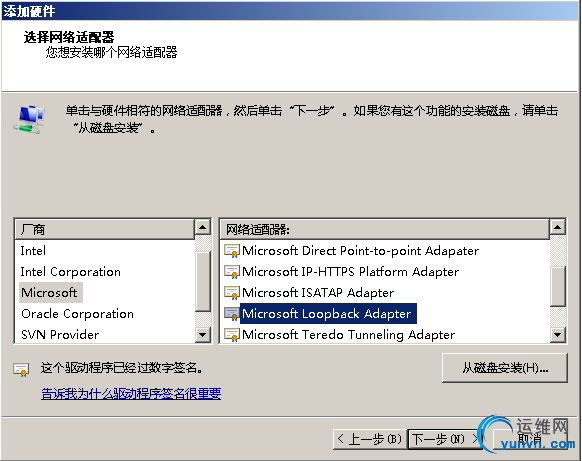This screenshot has height=461, width=582.
Task: Select Microsoft Teredo Tunneling Adapter
Action: pos(349,335)
